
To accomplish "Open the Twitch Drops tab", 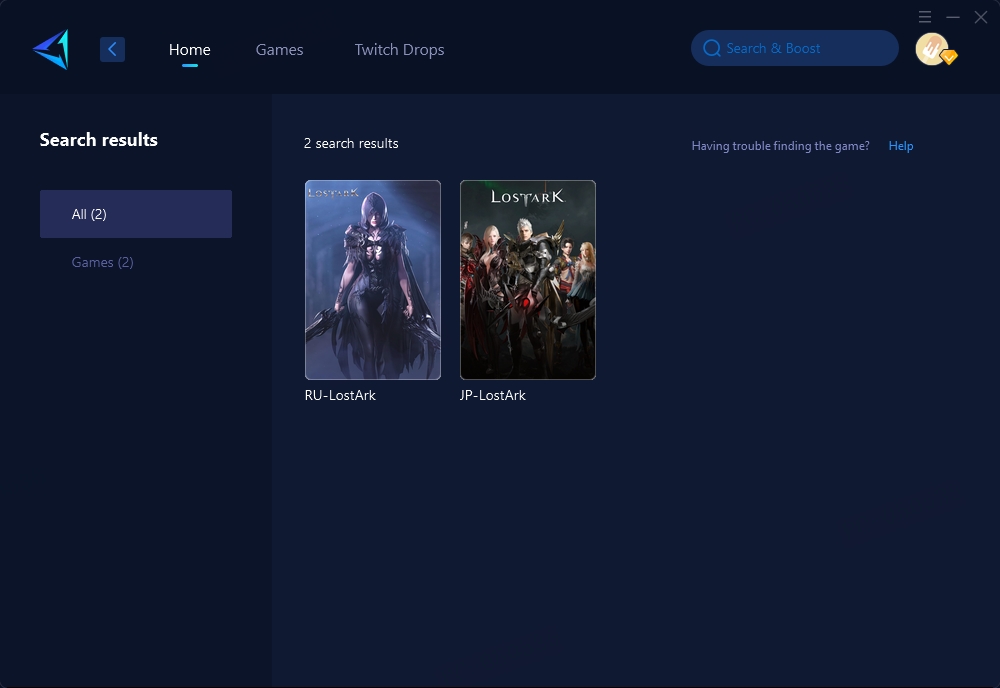I will [x=399, y=50].
